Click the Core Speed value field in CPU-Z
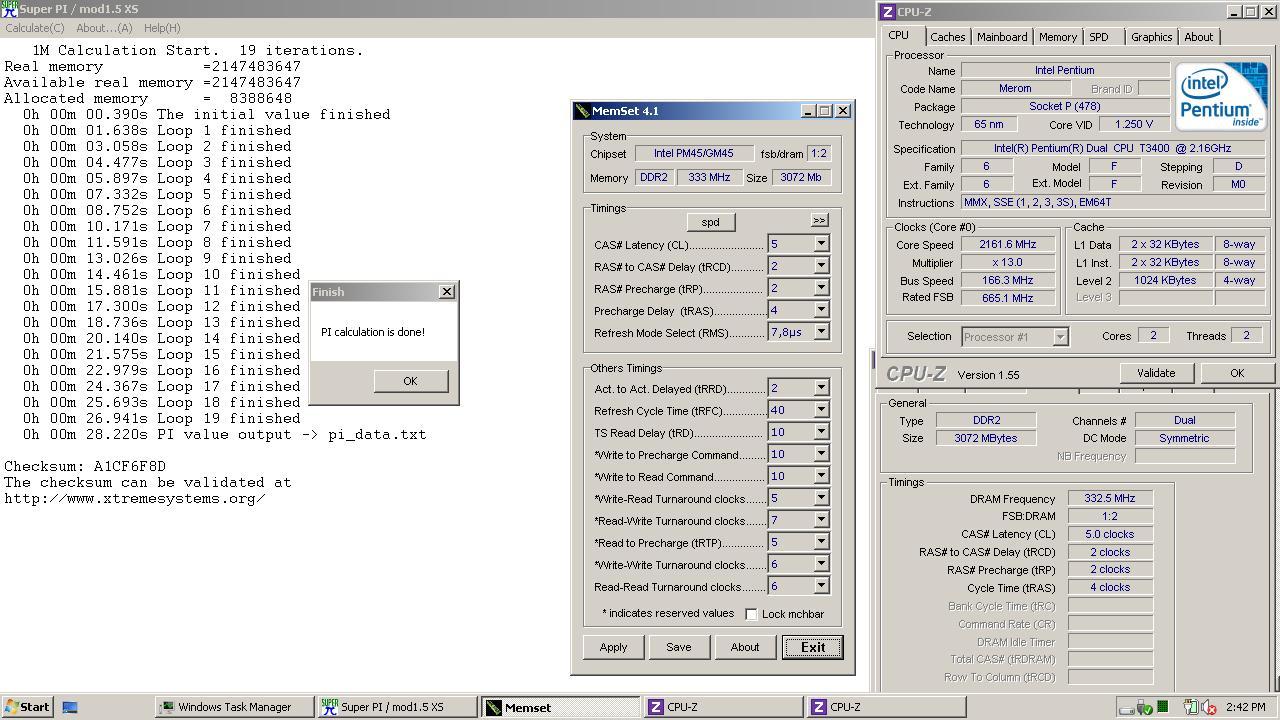This screenshot has height=720, width=1280. coord(1007,245)
